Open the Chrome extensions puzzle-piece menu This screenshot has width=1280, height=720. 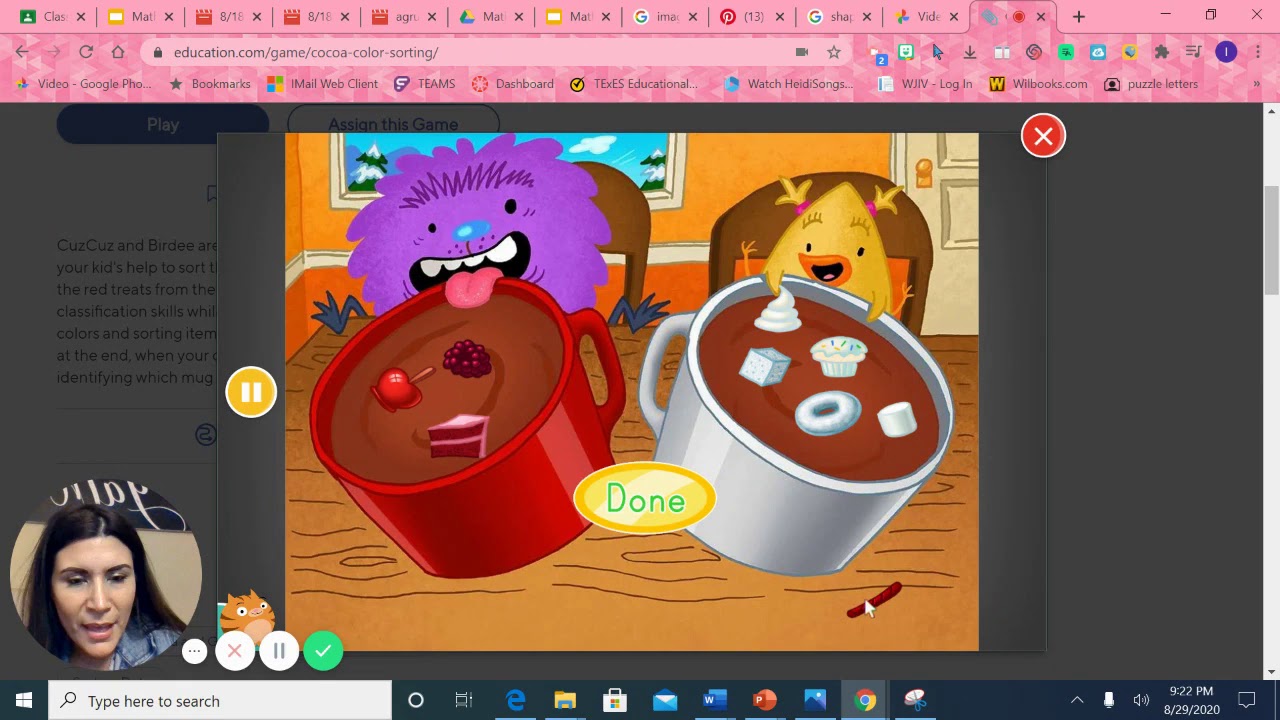(x=1161, y=52)
